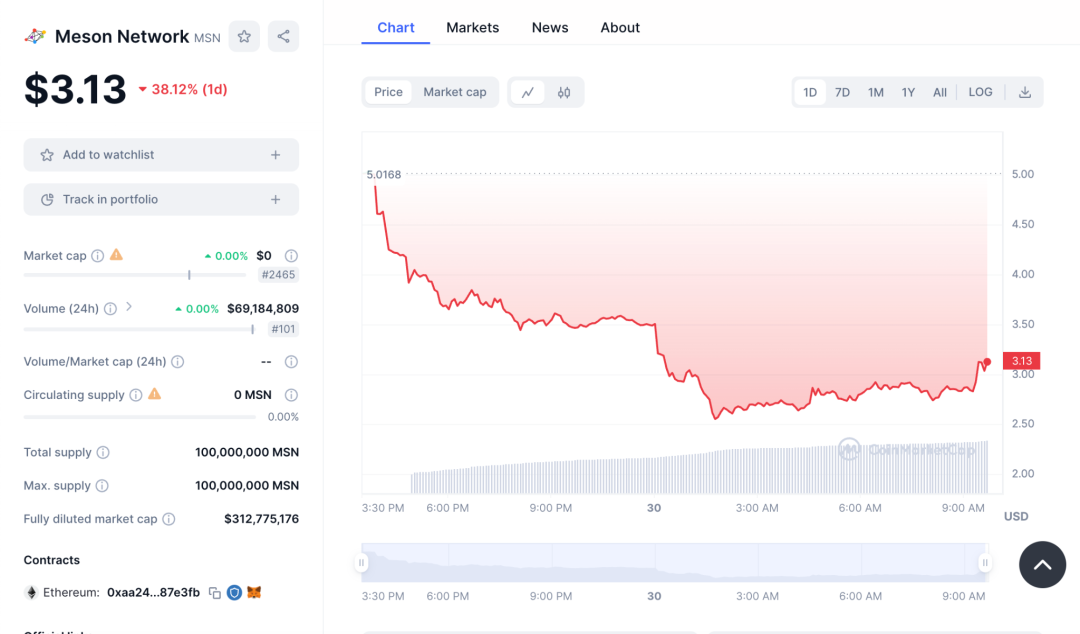Select the 7D time range
The width and height of the screenshot is (1080, 634).
click(x=842, y=92)
